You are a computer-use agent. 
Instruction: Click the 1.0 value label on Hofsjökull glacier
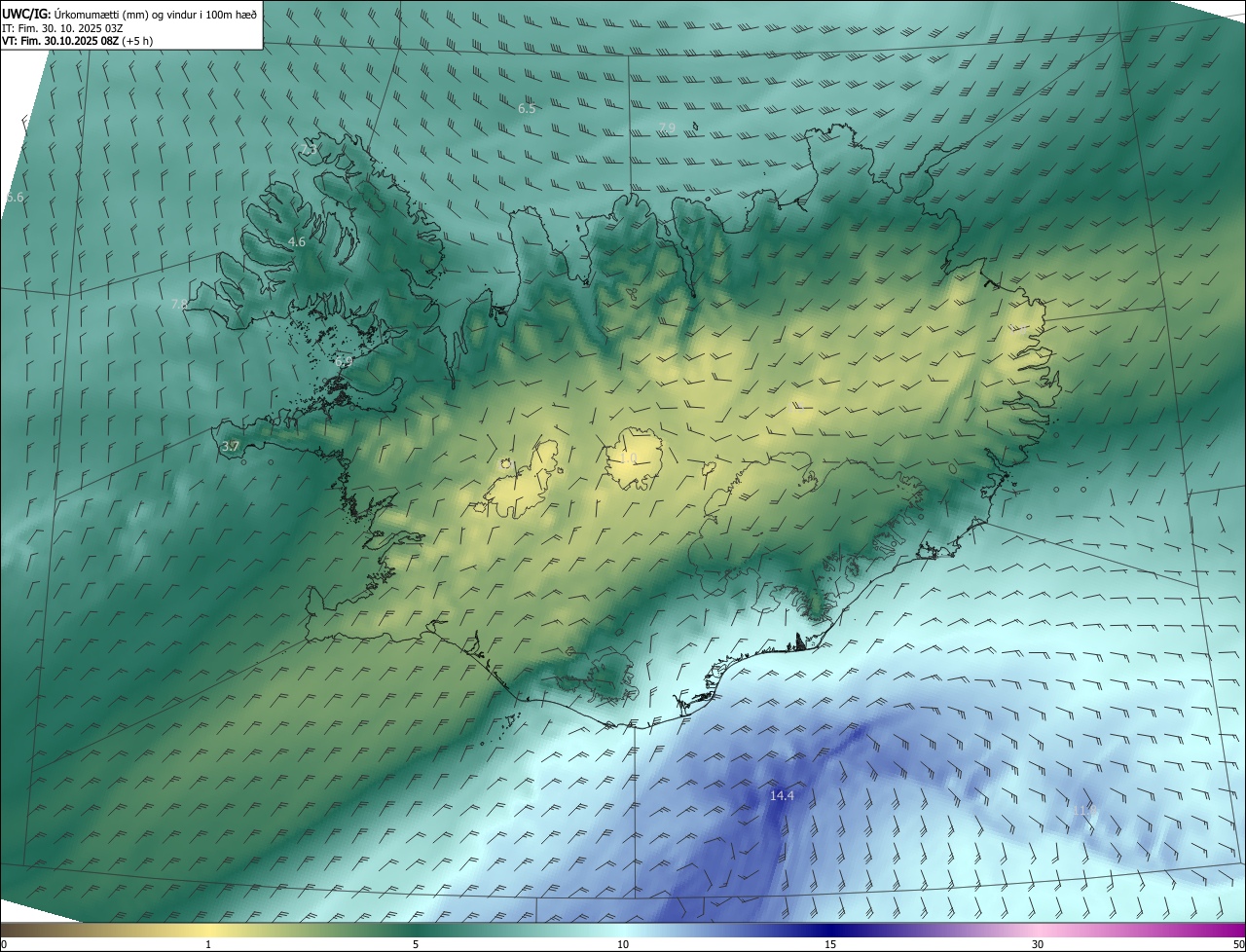[x=629, y=458]
